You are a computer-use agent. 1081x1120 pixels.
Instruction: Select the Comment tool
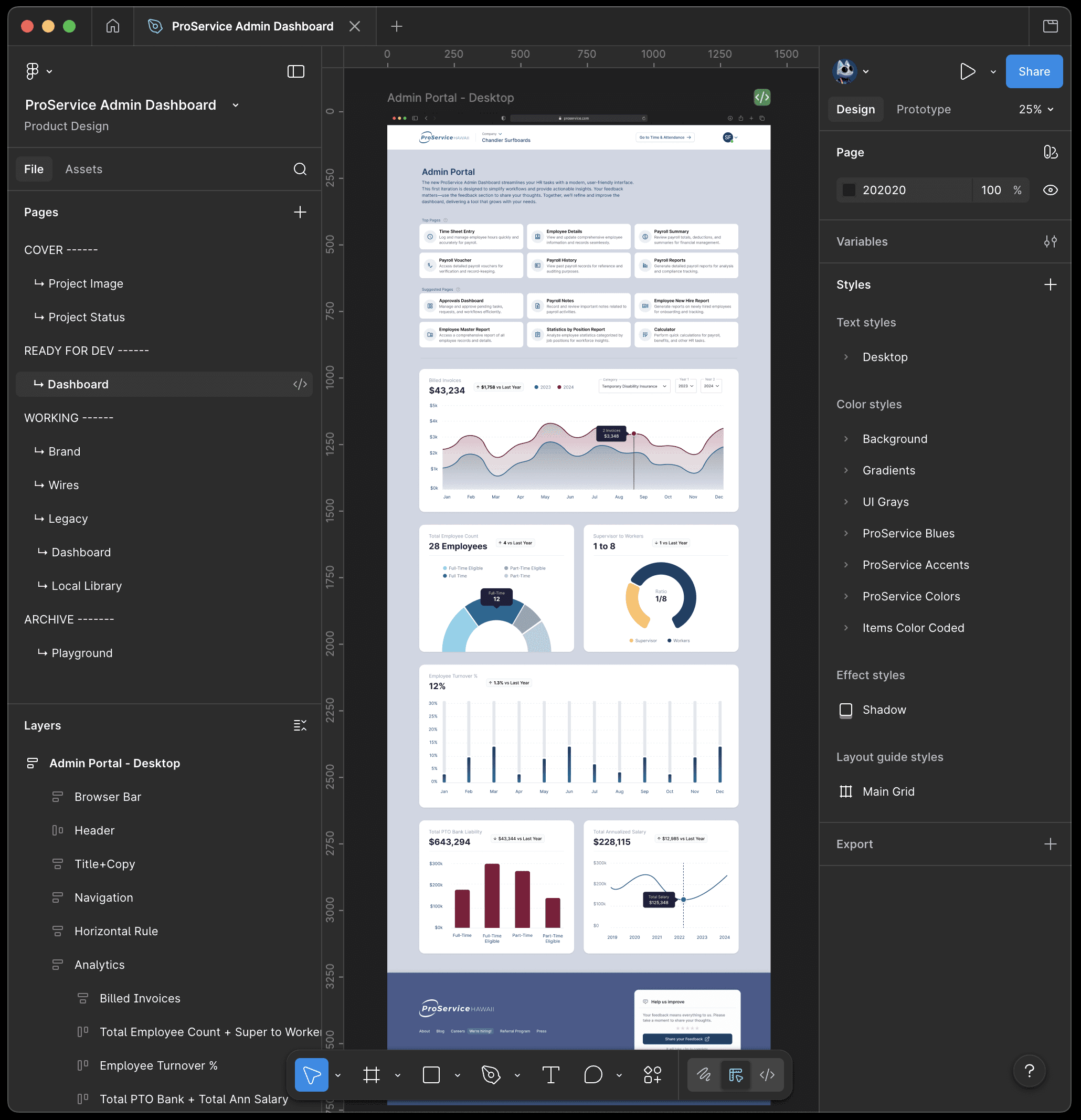(x=593, y=1075)
